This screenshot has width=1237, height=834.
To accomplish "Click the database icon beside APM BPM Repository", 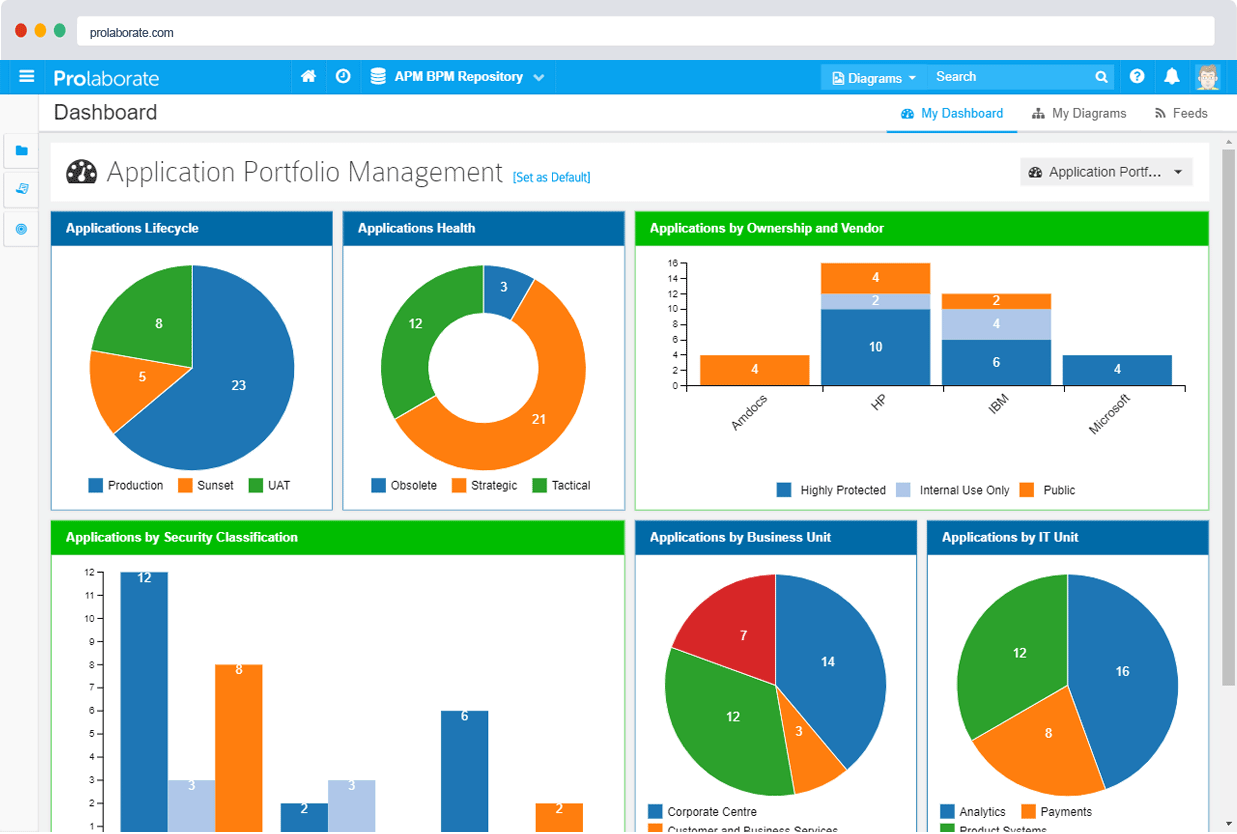I will click(377, 76).
